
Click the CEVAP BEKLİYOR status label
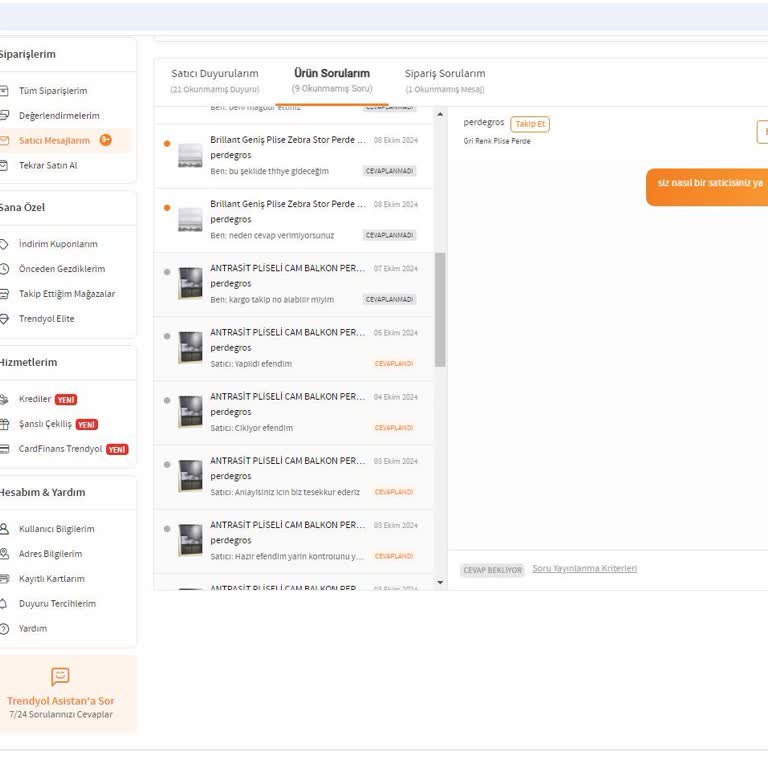(492, 570)
